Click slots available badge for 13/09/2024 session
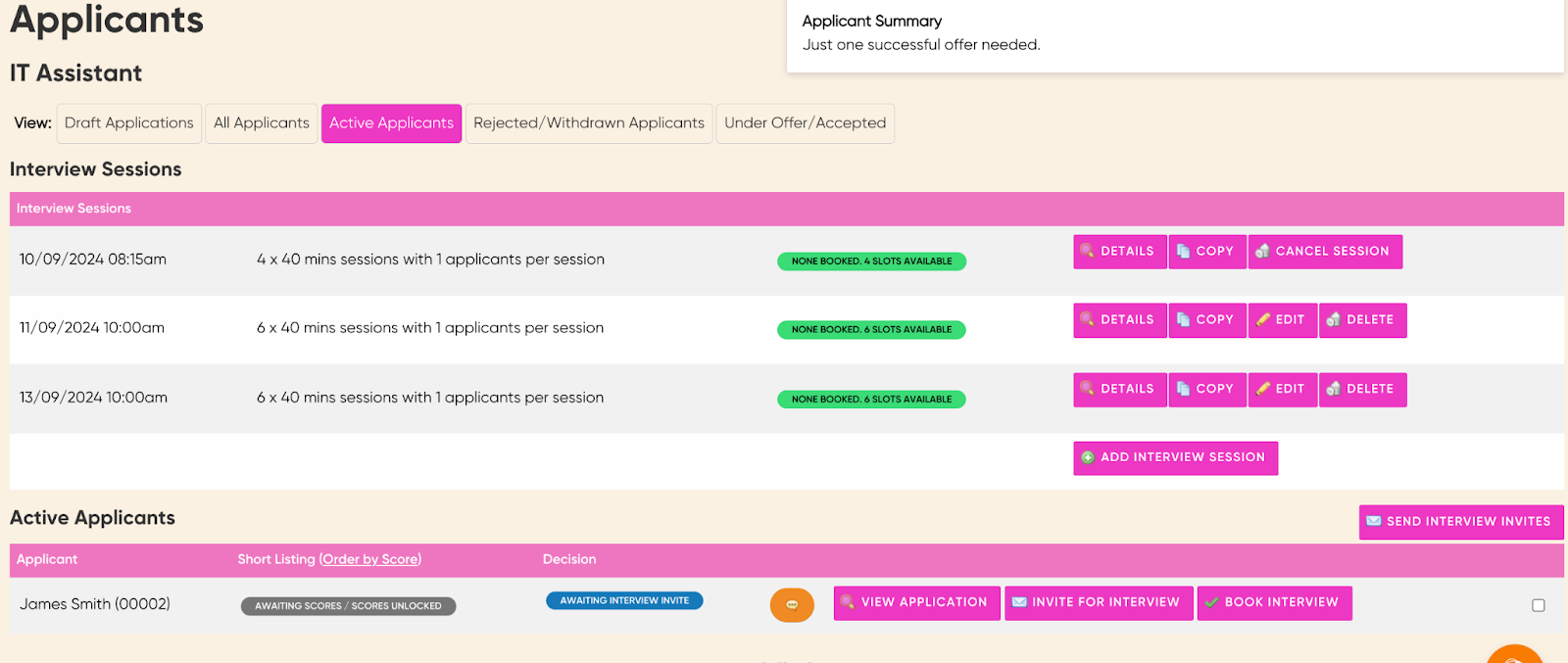Screen dimensions: 1568x663 (871, 400)
